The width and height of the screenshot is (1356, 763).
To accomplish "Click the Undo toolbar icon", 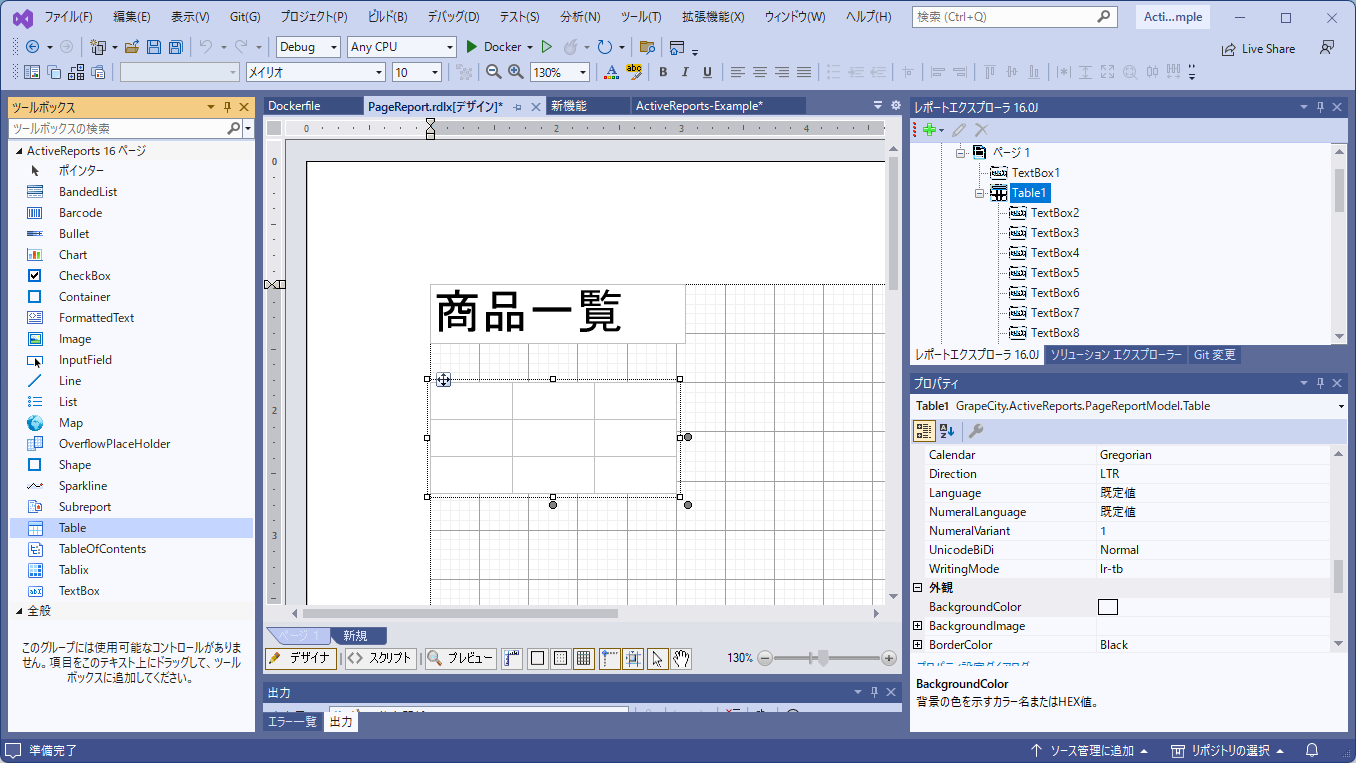I will point(205,47).
